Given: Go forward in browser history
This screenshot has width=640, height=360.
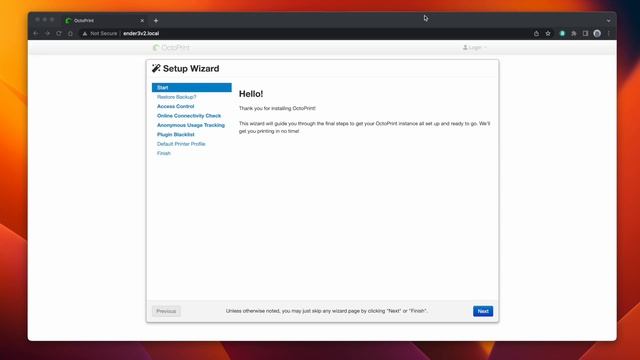Looking at the screenshot, I should (47, 33).
